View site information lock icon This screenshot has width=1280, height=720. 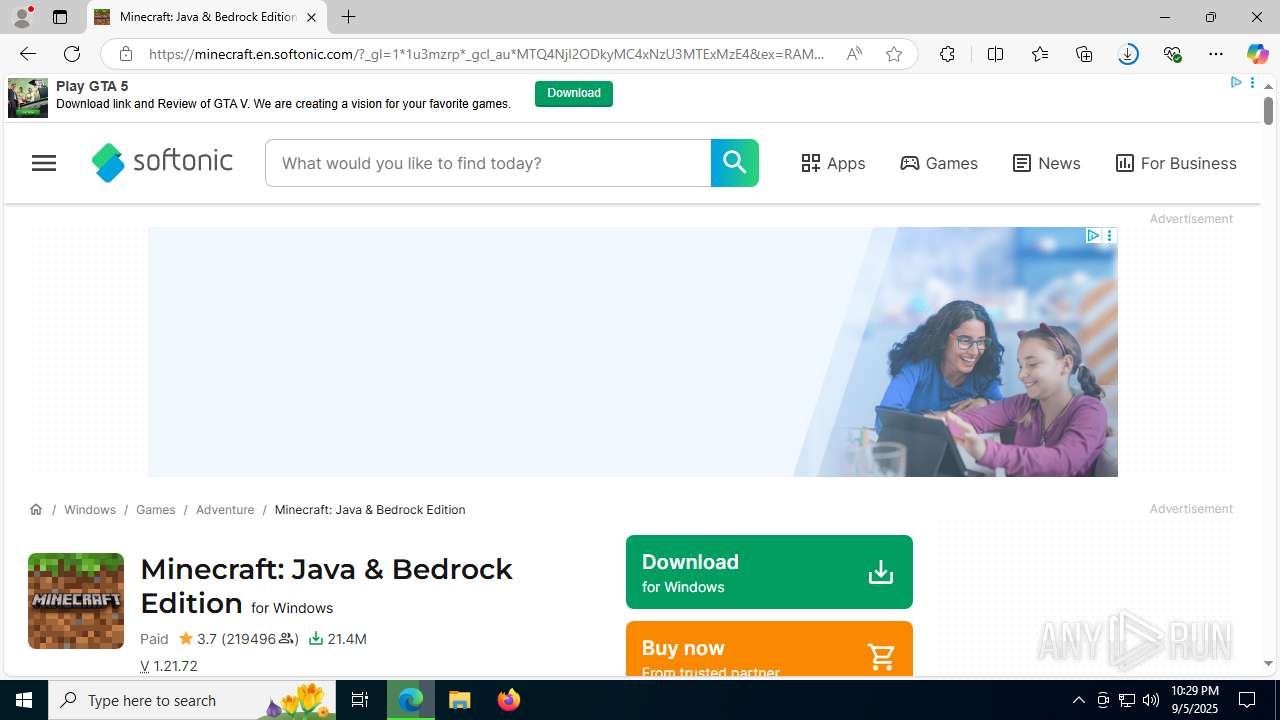(x=125, y=54)
